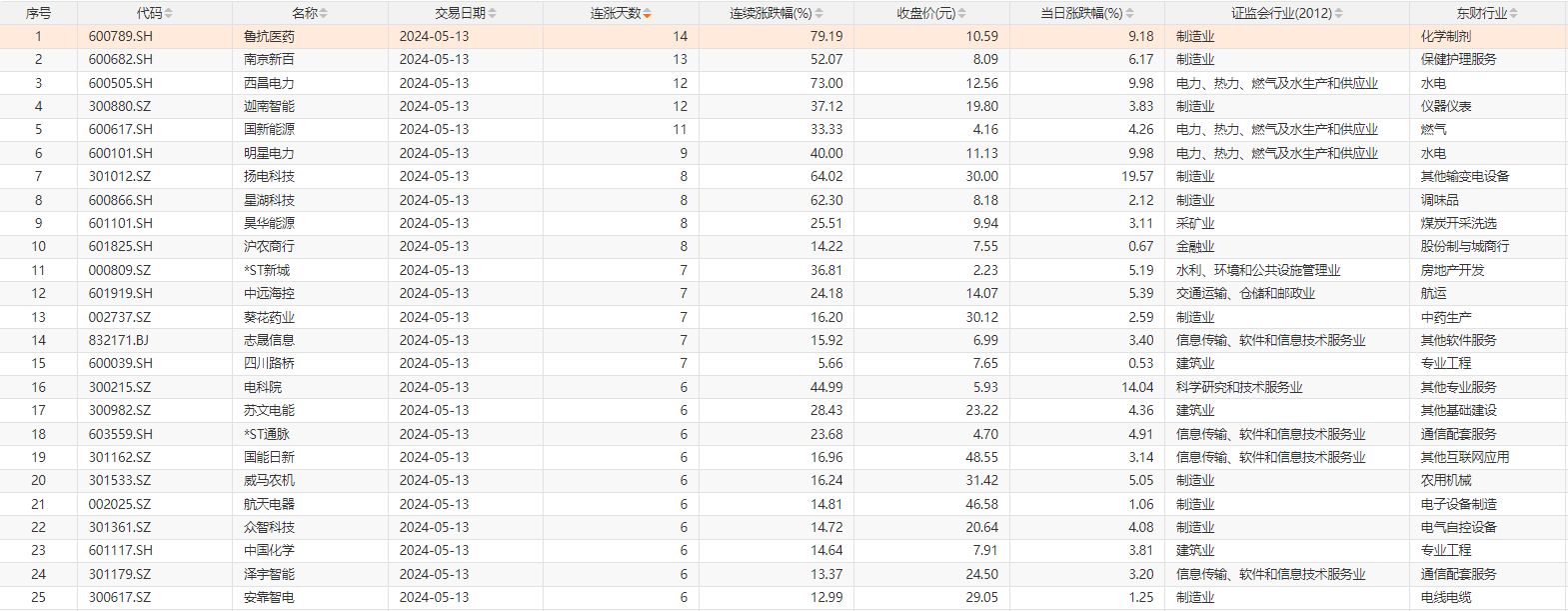Open the 中国化学 stock link
Viewport: 1568px width, 611px height.
click(x=269, y=550)
